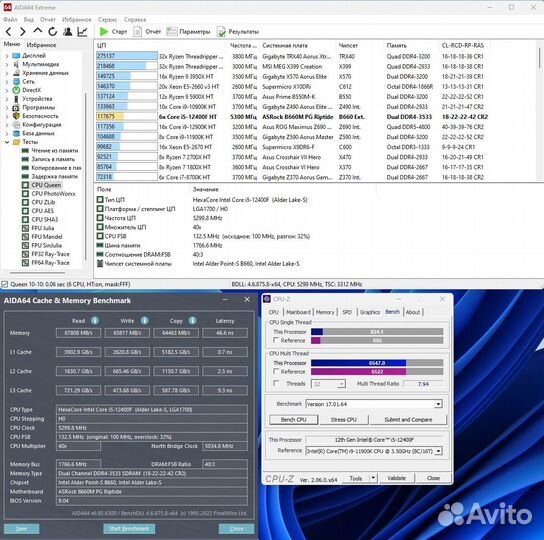Open the Справка menu

coord(135,20)
